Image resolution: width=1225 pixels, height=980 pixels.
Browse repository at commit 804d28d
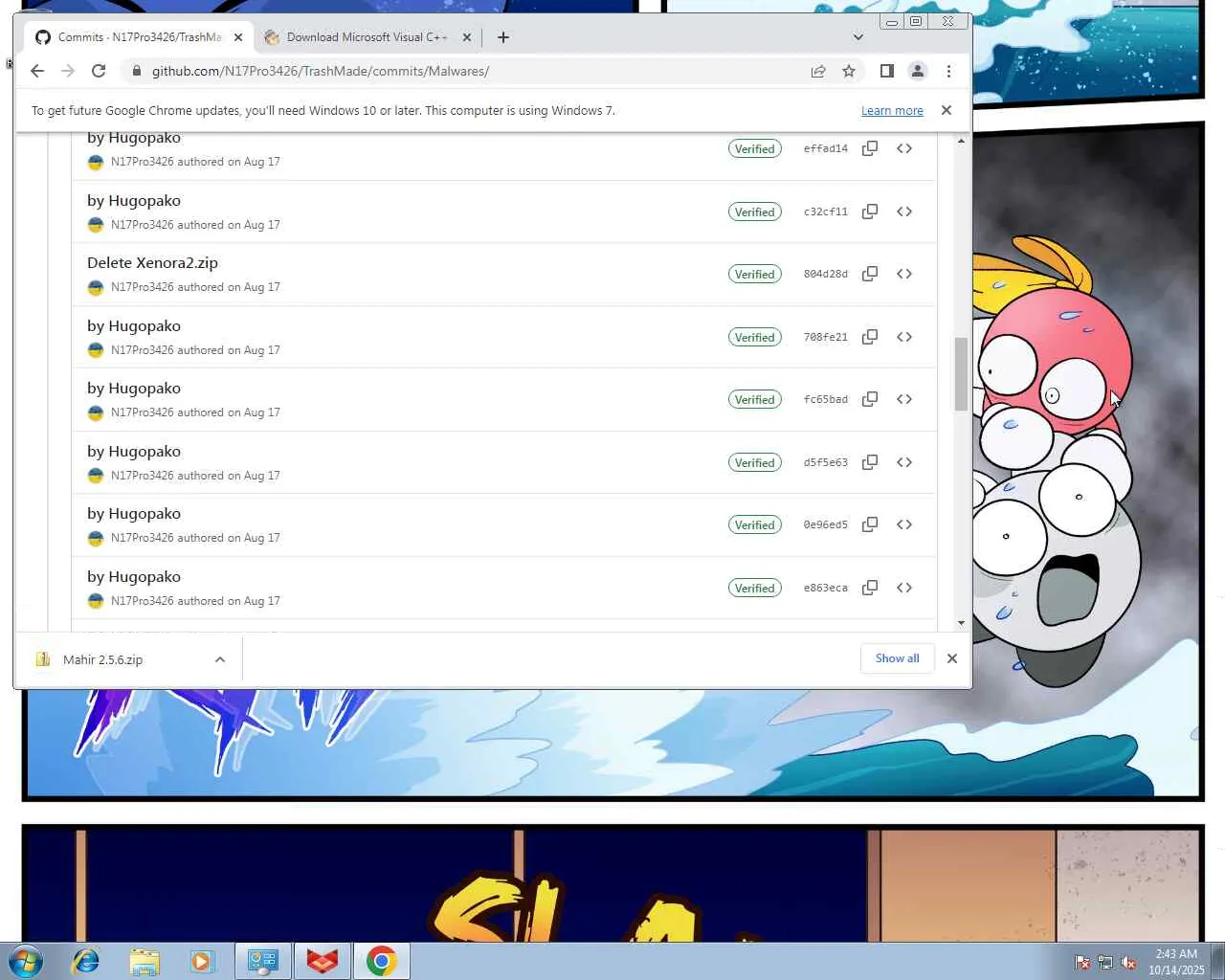tap(904, 274)
